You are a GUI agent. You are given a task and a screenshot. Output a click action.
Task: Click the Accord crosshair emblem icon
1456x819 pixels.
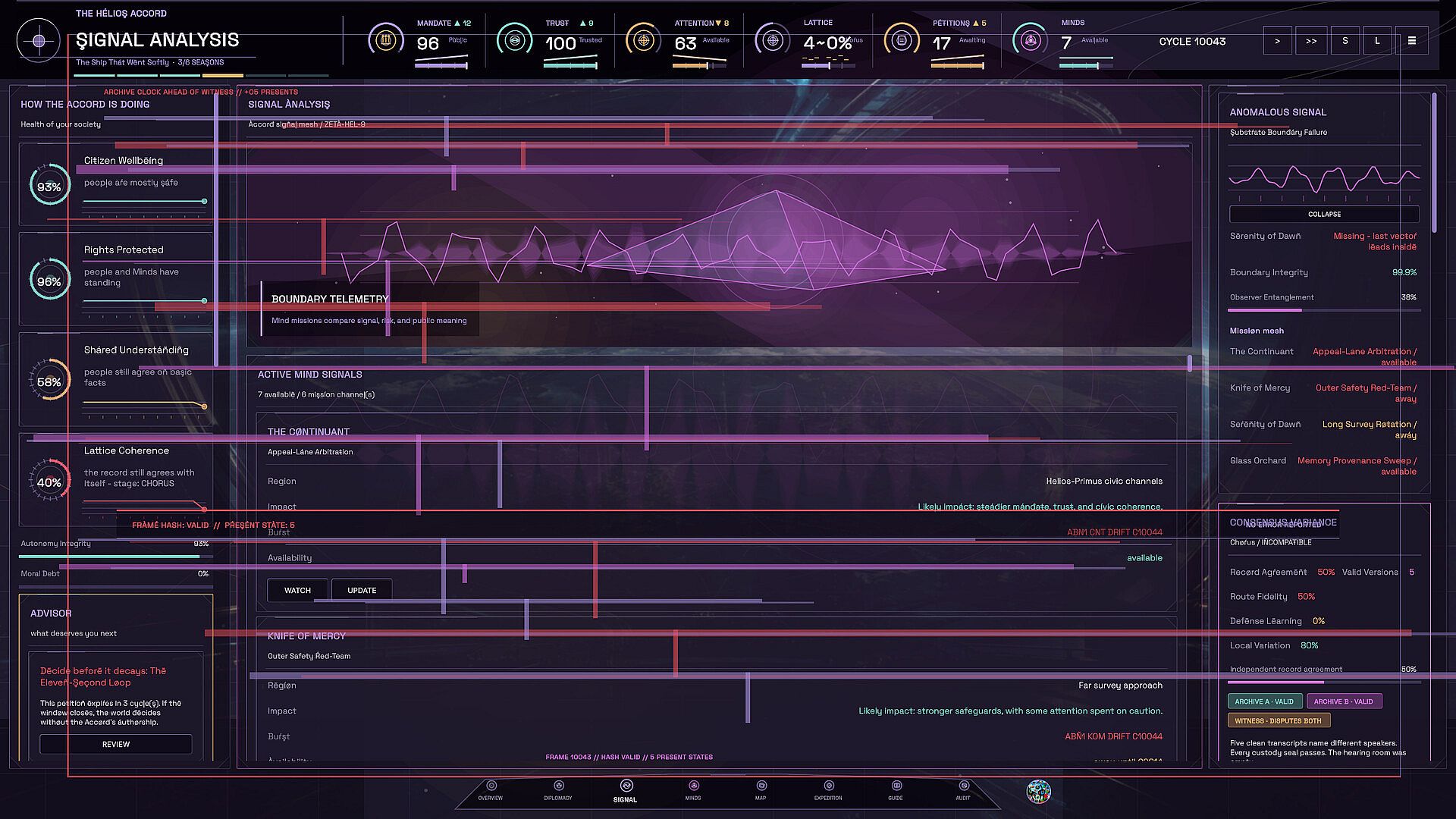39,41
